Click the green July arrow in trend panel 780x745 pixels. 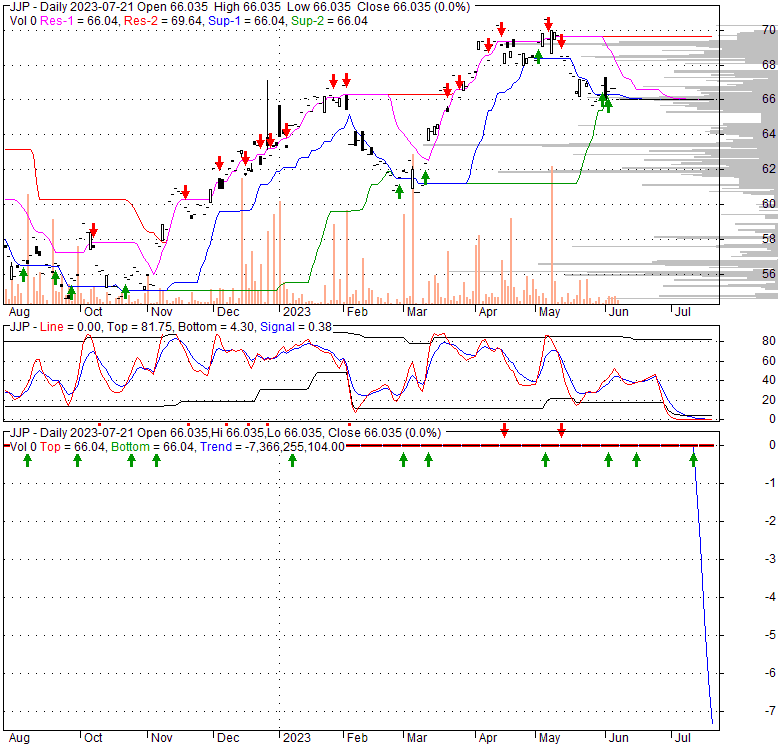tap(693, 460)
